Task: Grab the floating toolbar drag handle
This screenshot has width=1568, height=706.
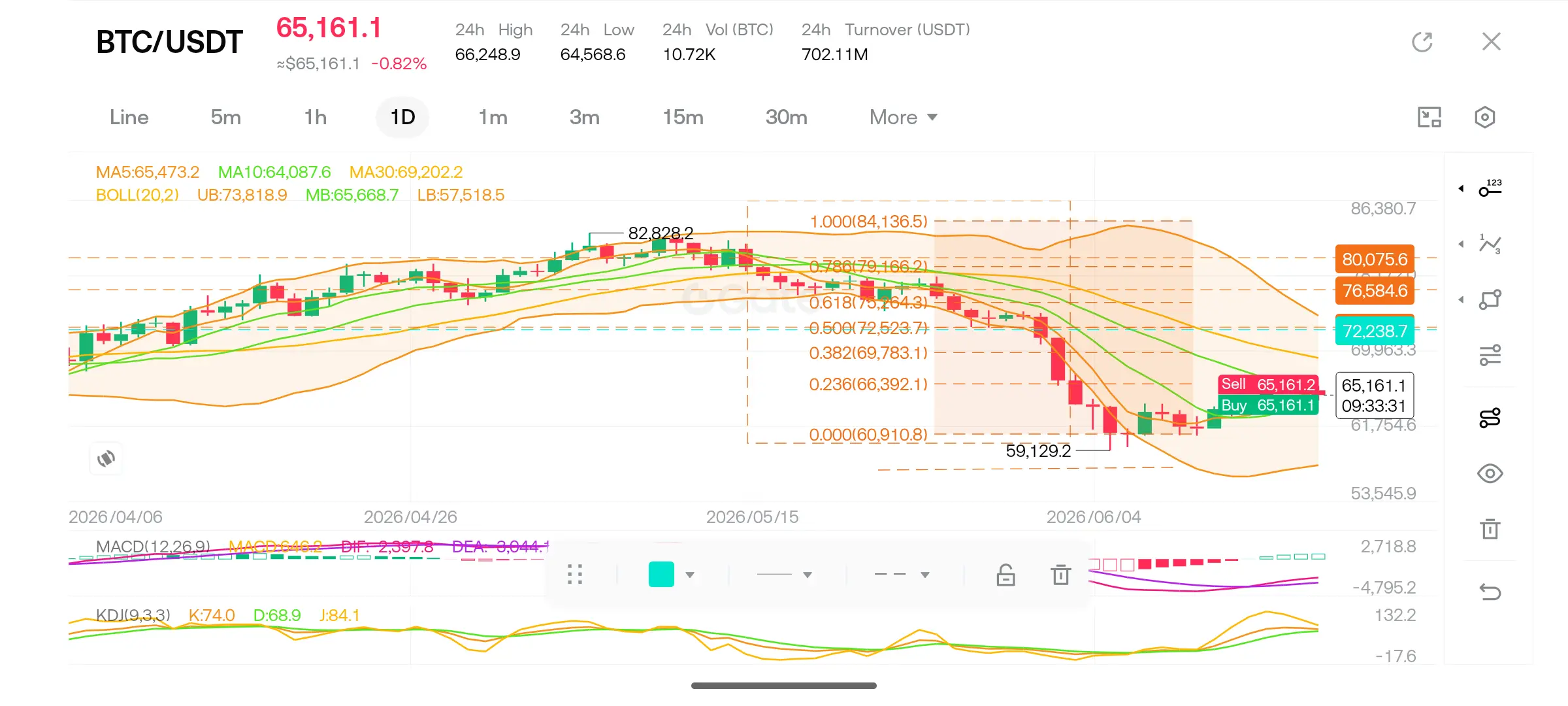Action: pyautogui.click(x=575, y=575)
